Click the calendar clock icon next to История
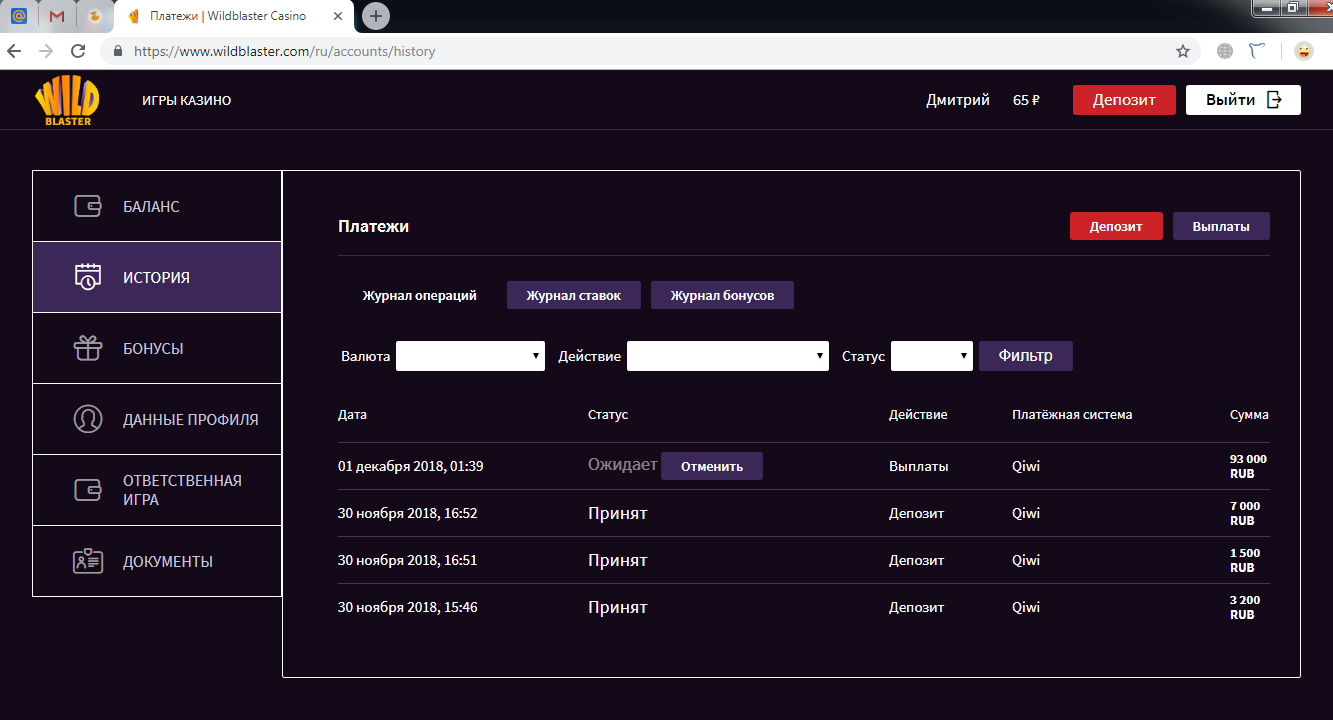1333x720 pixels. [88, 277]
